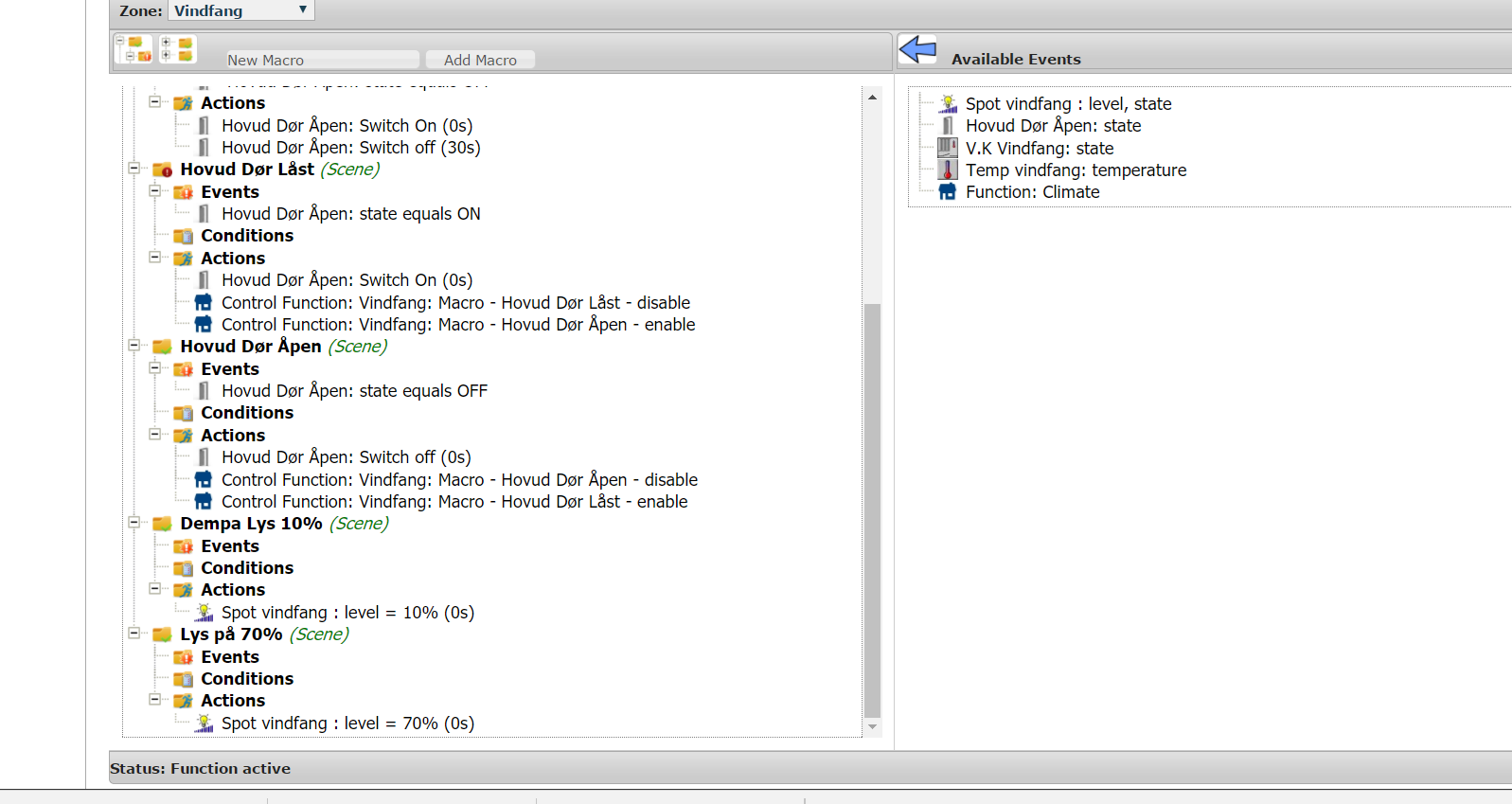Select 'Spot vindfang : level = 10% (0s)'
The width and height of the screenshot is (1512, 804).
click(x=347, y=613)
